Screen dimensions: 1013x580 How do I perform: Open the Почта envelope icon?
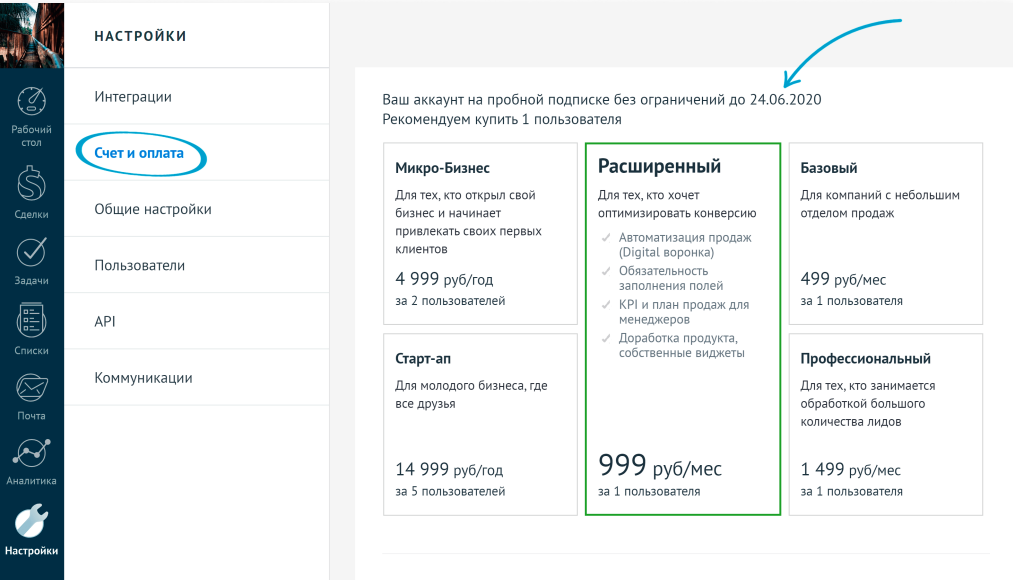[x=32, y=387]
